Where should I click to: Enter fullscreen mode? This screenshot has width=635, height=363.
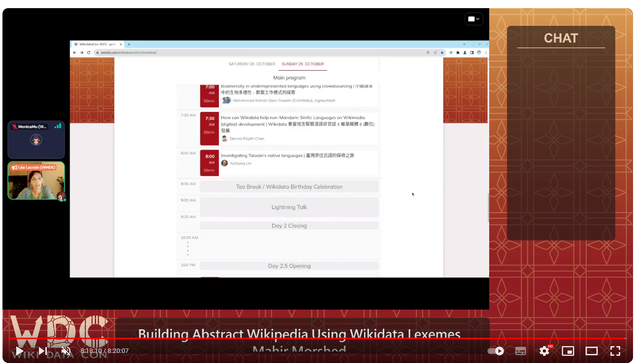pos(615,351)
